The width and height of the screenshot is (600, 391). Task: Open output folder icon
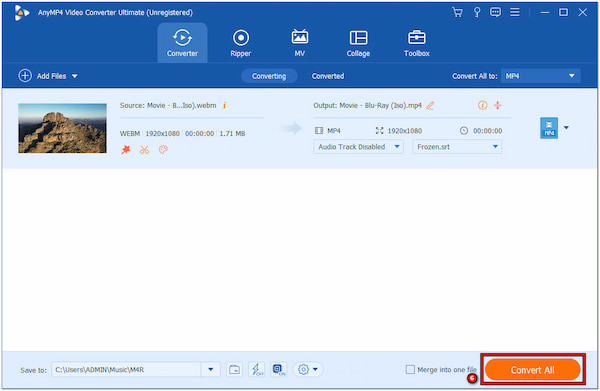[x=234, y=370]
